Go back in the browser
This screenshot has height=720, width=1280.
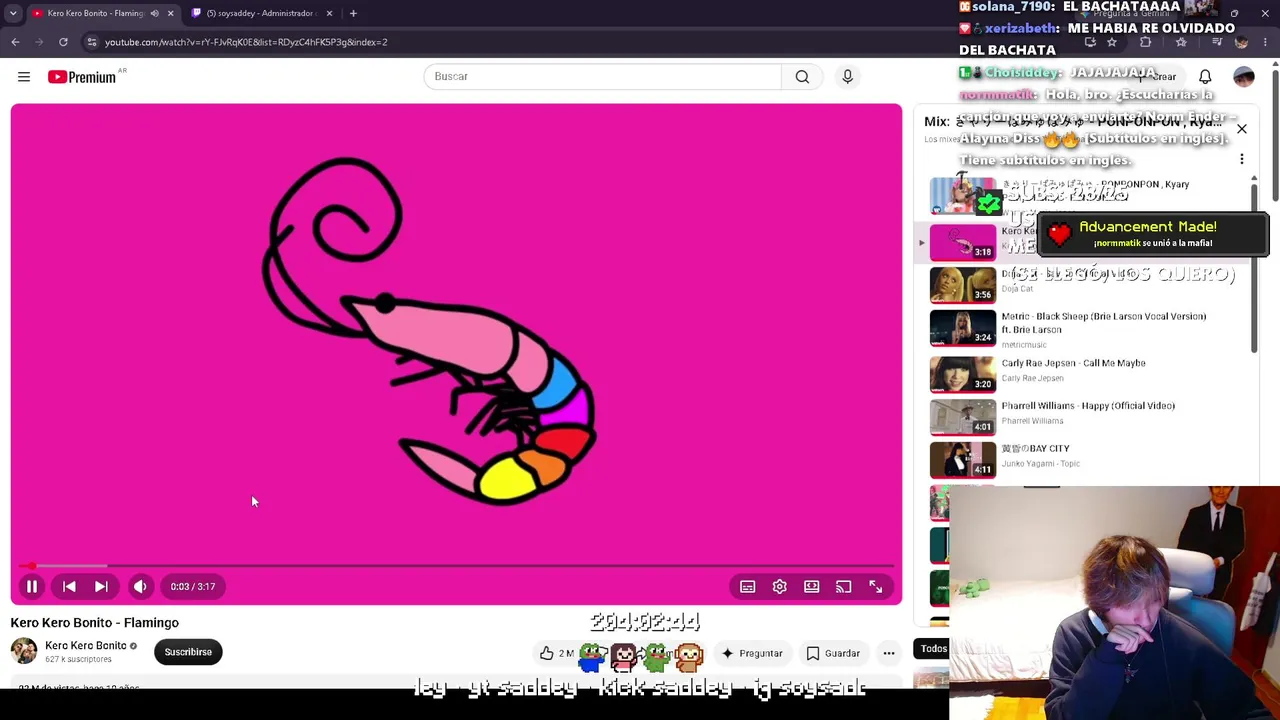point(15,42)
